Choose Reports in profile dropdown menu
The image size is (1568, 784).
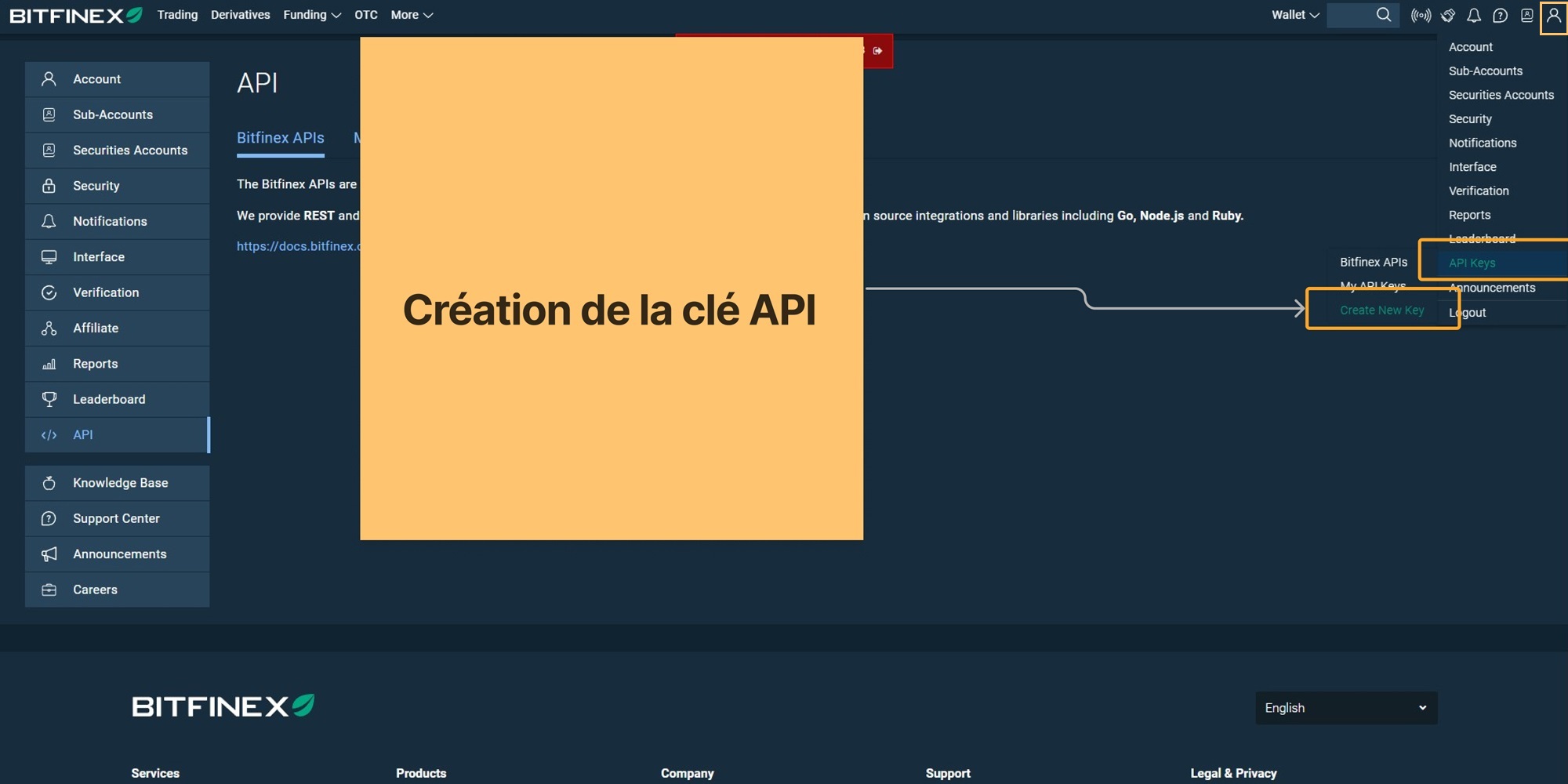(x=1470, y=215)
